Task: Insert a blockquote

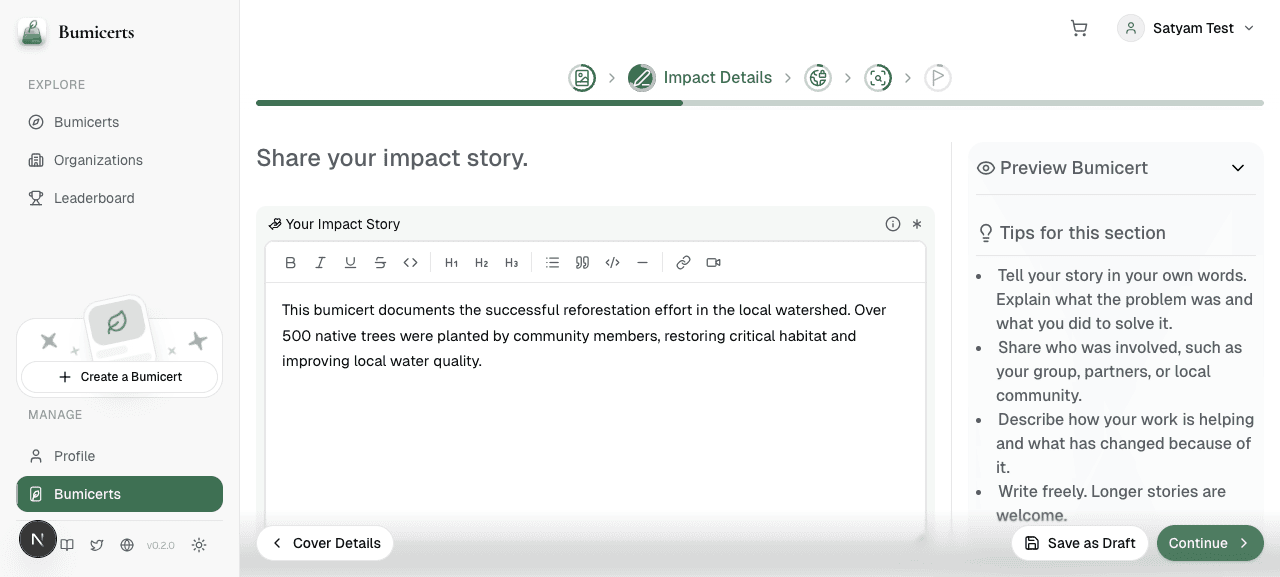Action: point(582,263)
